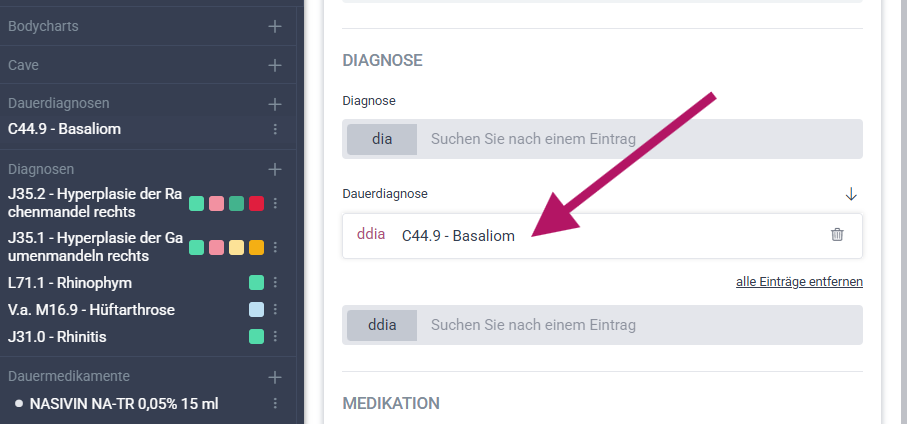Open three-dot menu for NASIVIN NA-TR medication

click(x=275, y=404)
